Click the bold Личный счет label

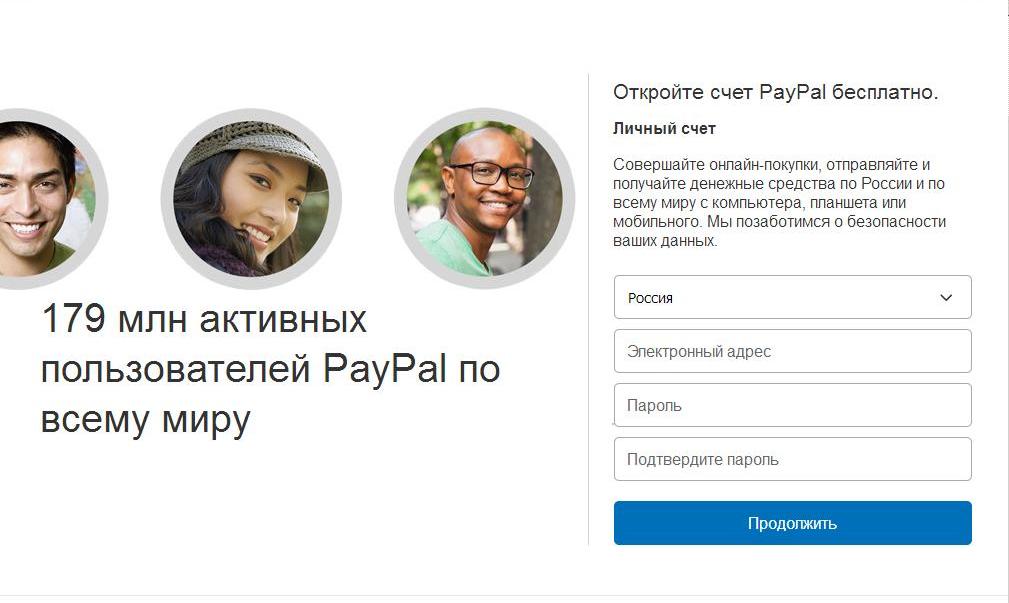click(664, 129)
